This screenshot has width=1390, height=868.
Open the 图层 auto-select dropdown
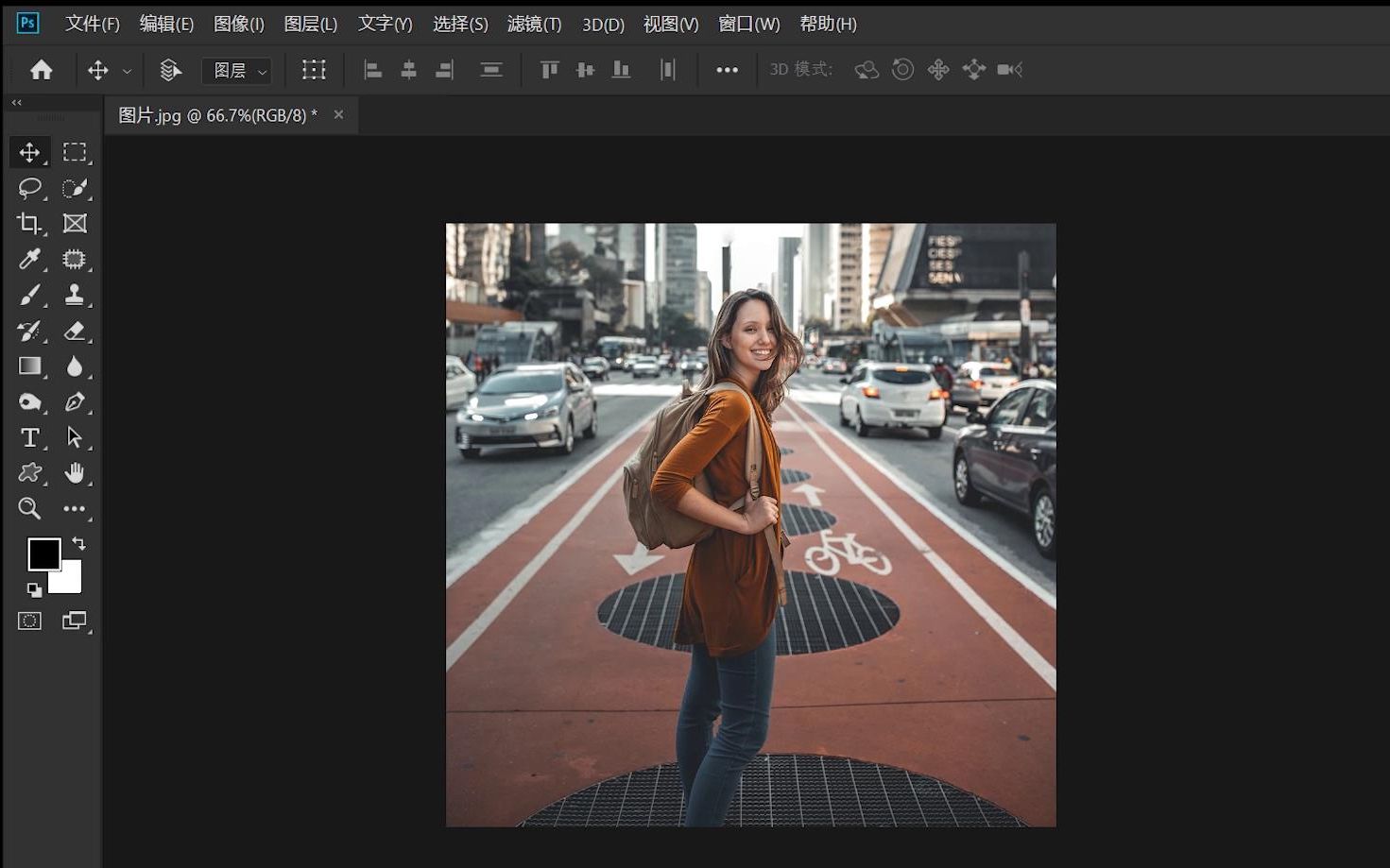tap(236, 71)
